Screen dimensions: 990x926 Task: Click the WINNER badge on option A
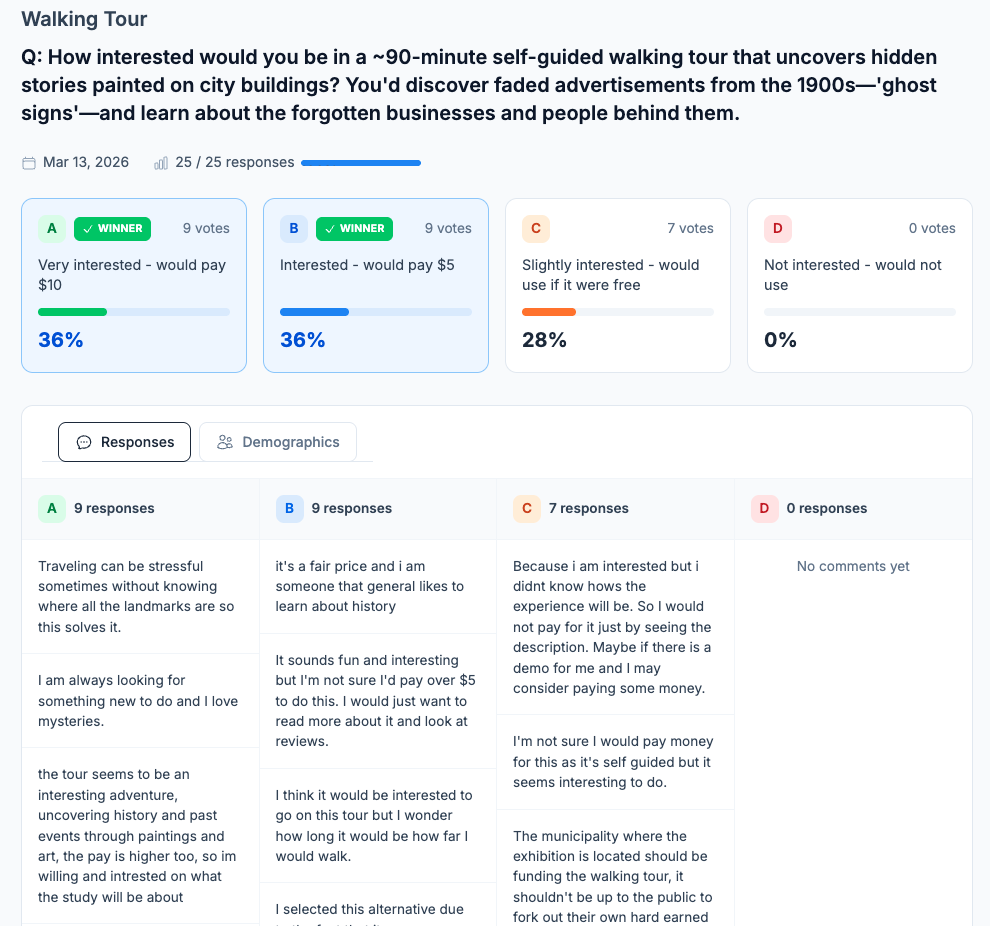point(112,229)
